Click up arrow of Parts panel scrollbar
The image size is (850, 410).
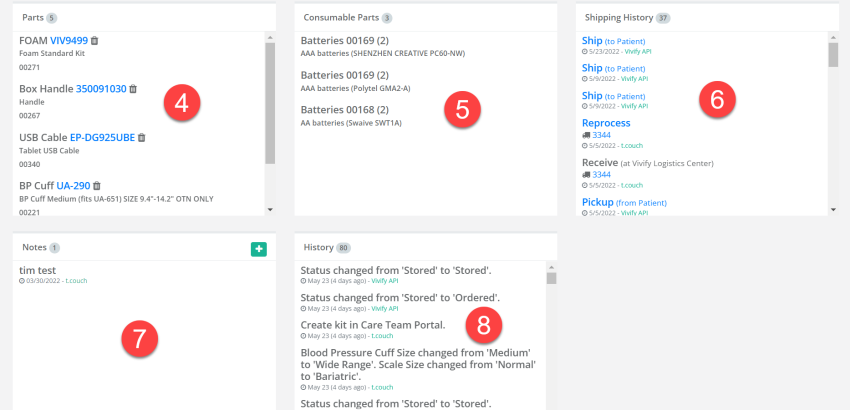[x=269, y=37]
